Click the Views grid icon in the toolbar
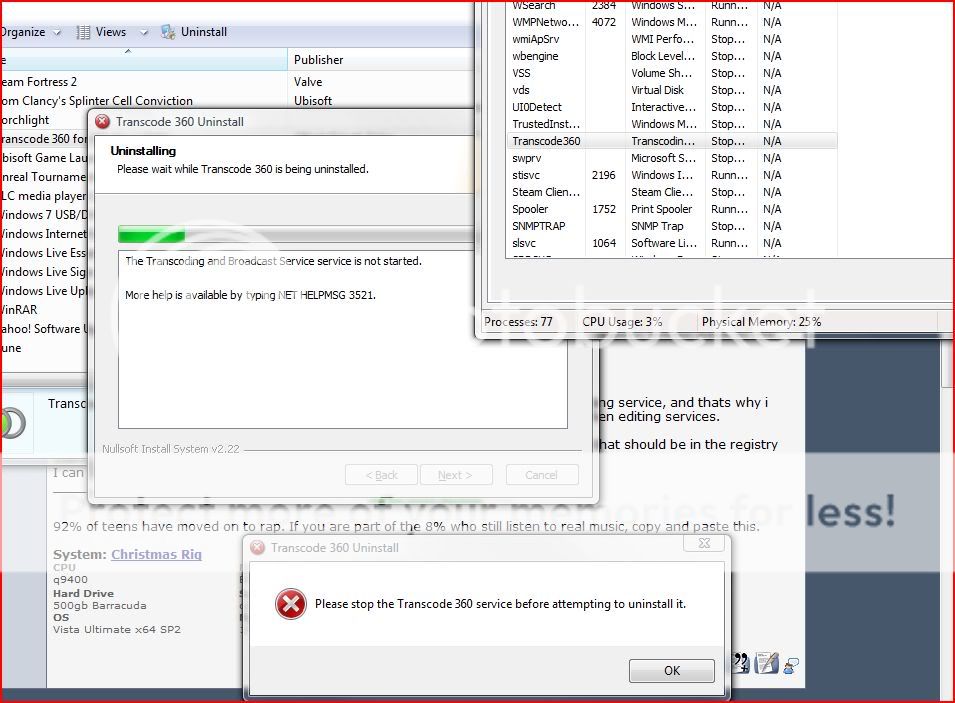The height and width of the screenshot is (703, 955). 83,32
